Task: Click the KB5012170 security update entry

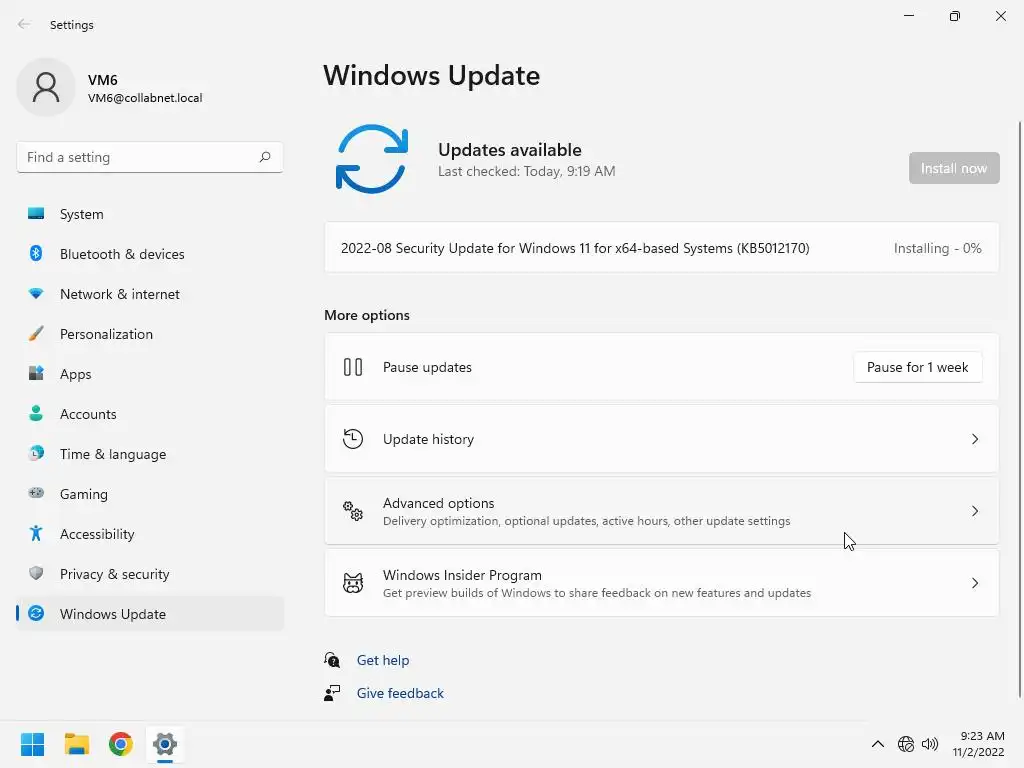Action: point(662,248)
